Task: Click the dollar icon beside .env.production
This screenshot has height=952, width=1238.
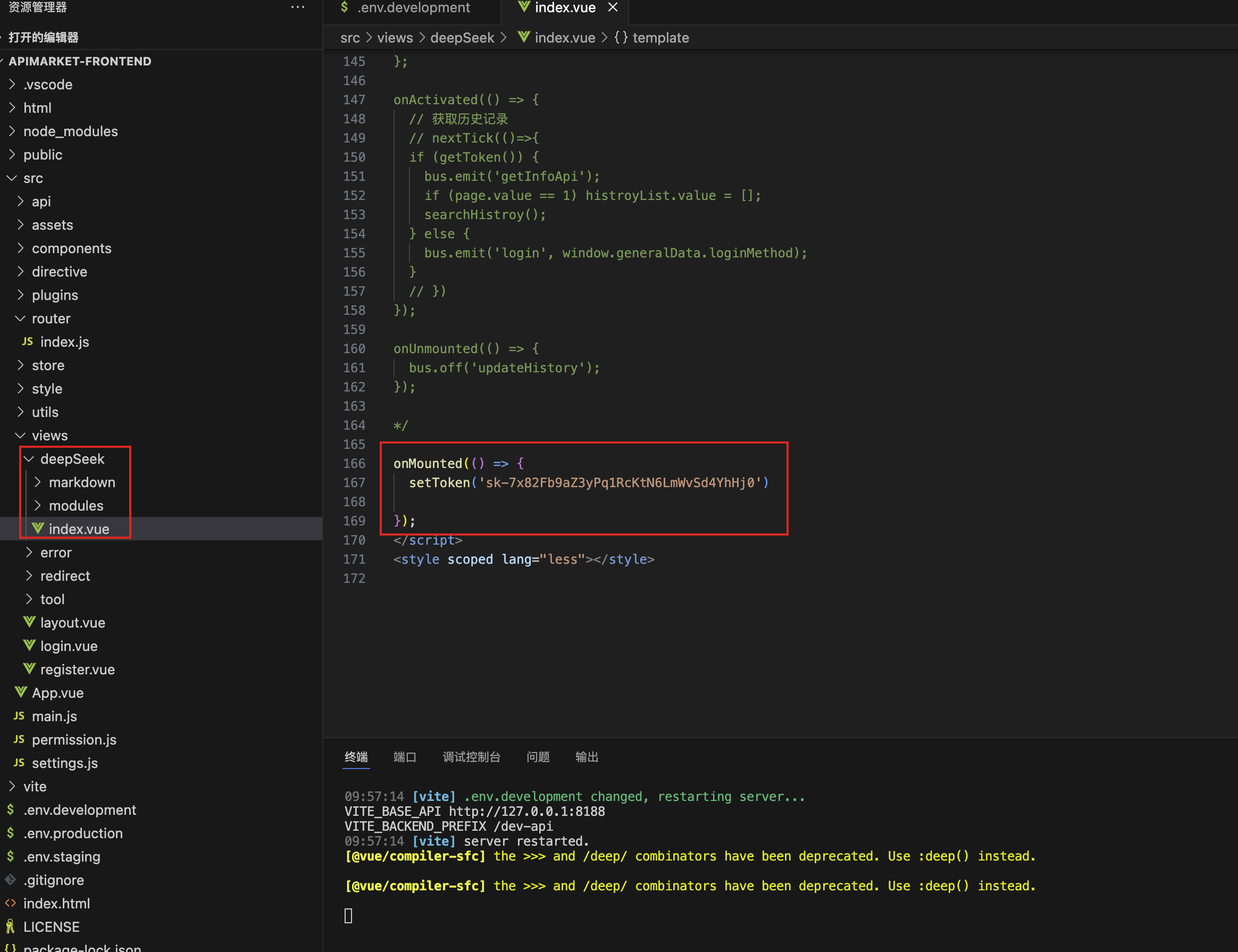Action: tap(11, 833)
